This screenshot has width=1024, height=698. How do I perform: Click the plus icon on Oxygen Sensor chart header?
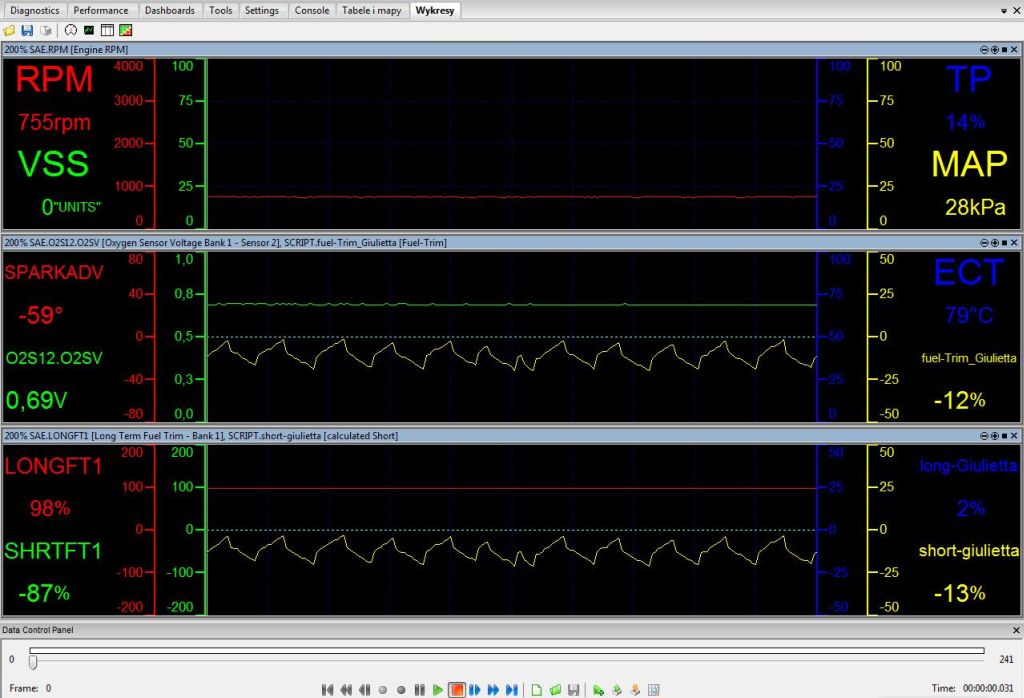(x=993, y=243)
